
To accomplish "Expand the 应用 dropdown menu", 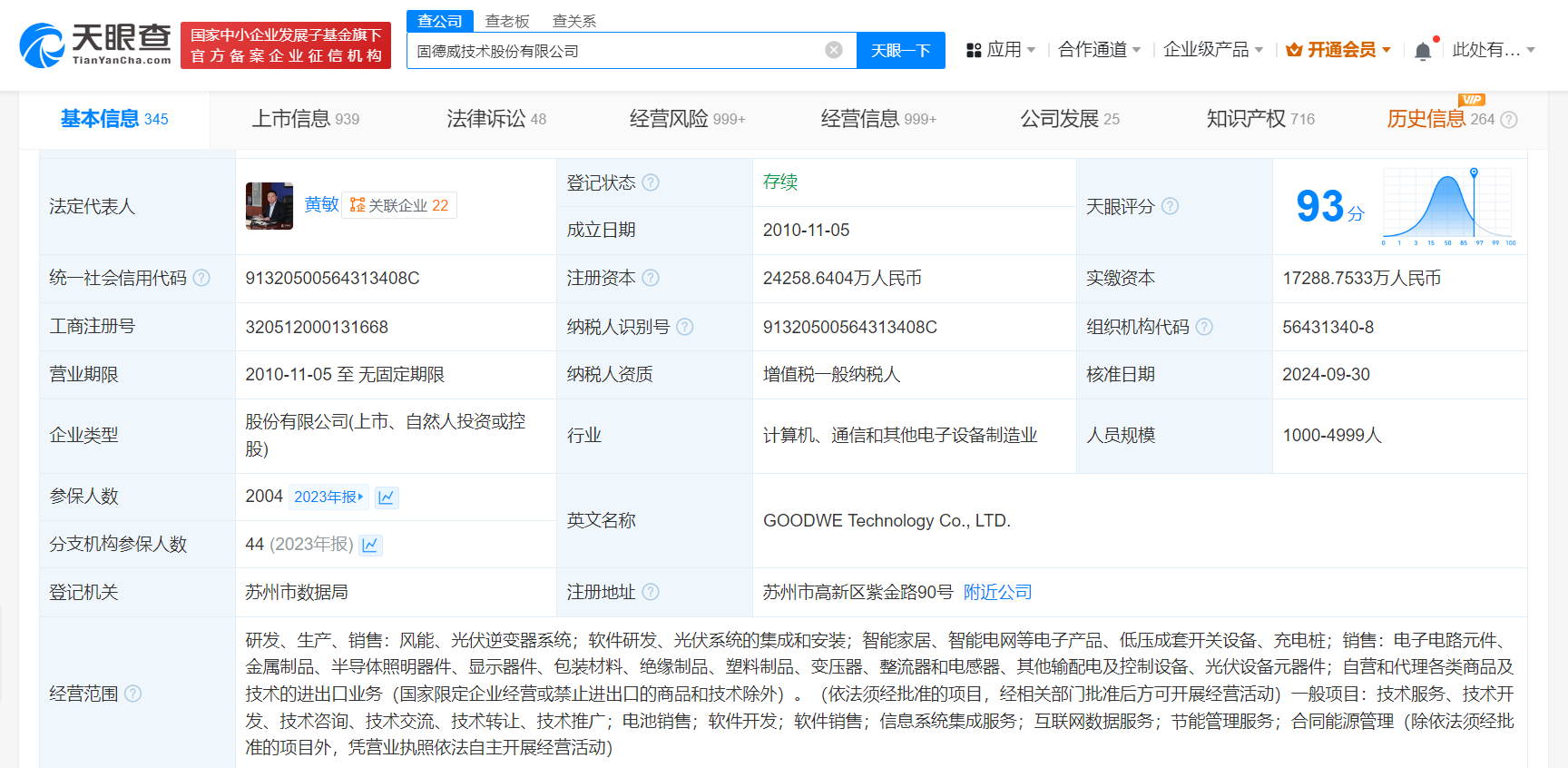I will (1001, 50).
